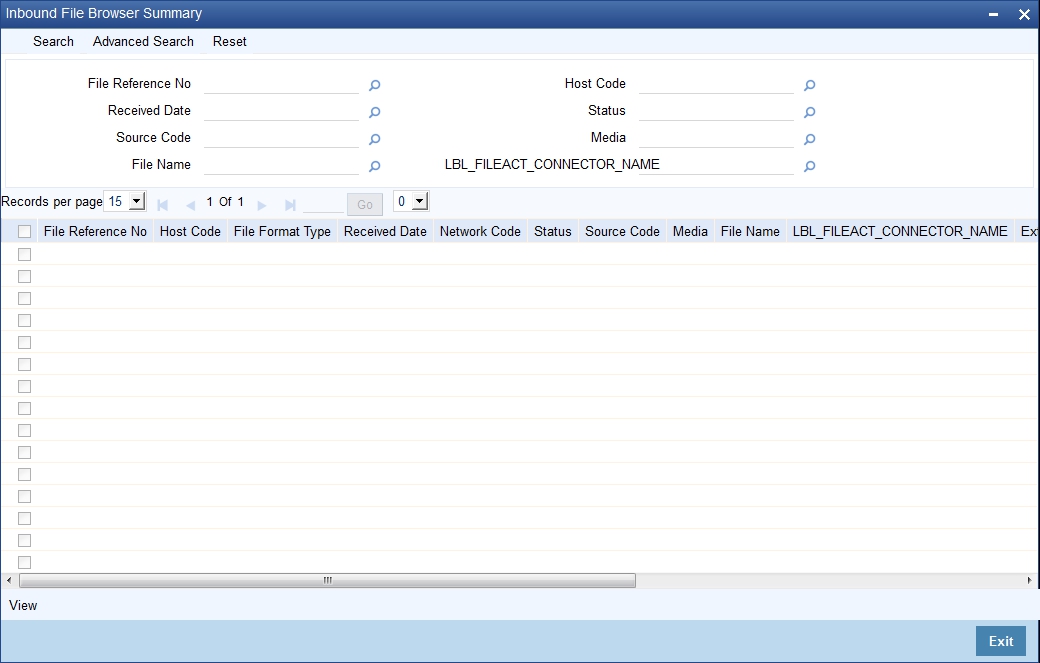Open lookup for File Reference No
Viewport: 1040px width, 663px height.
click(375, 85)
